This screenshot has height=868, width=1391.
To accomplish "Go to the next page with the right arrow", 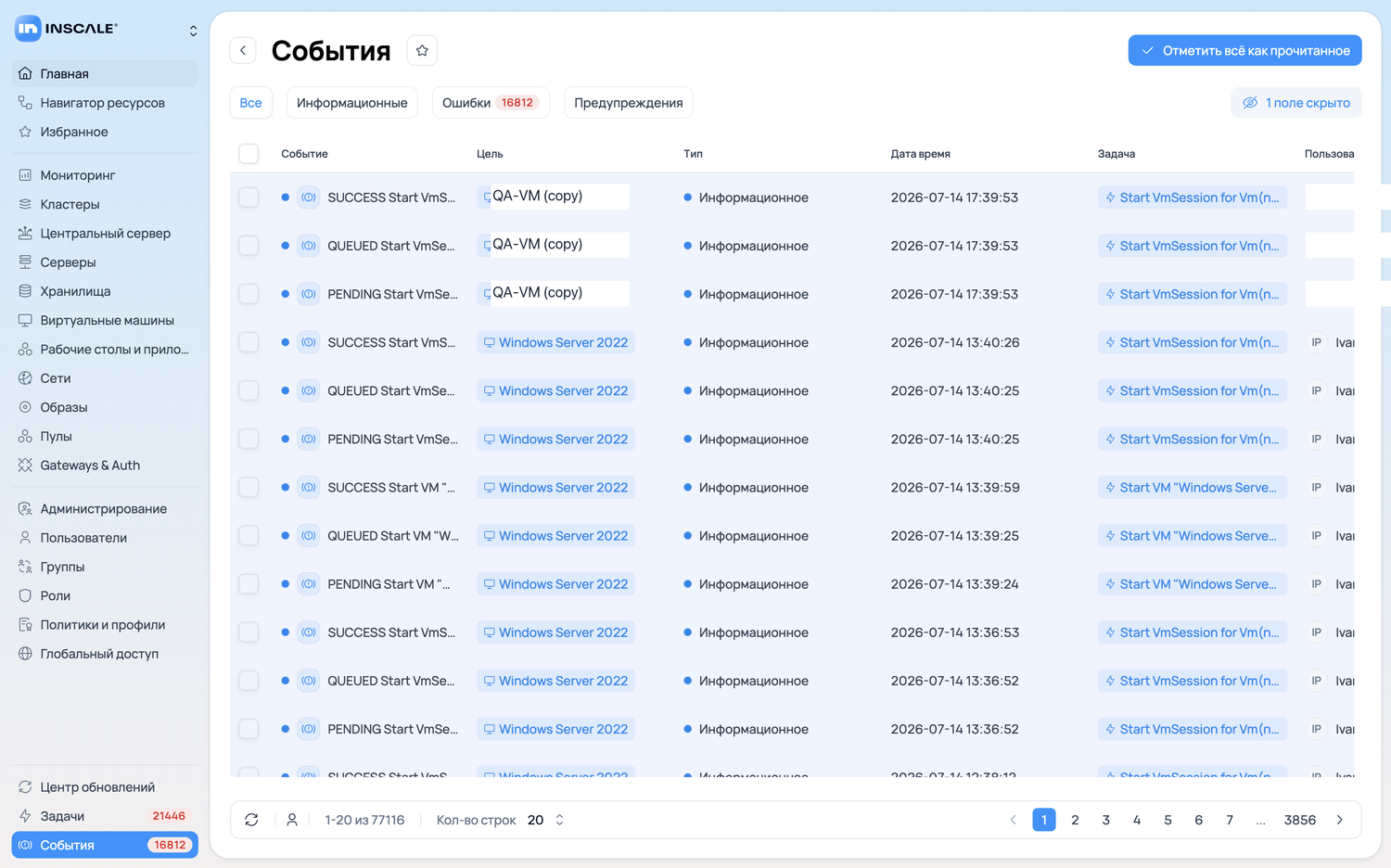I will click(1339, 820).
